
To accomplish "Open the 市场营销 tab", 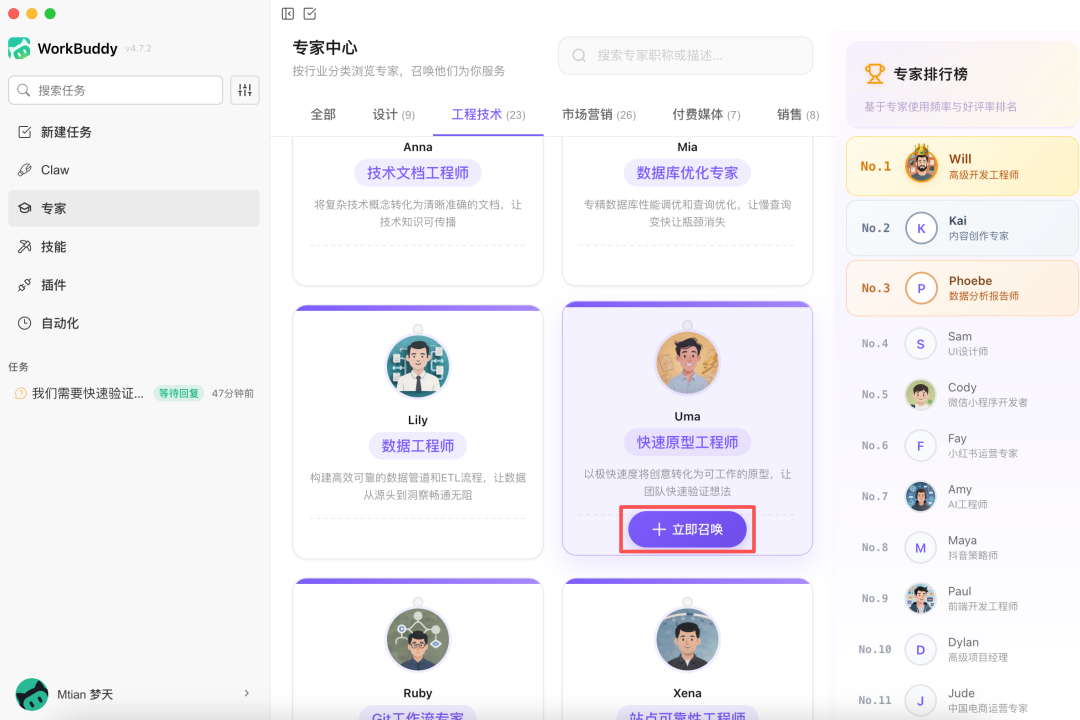I will [599, 114].
